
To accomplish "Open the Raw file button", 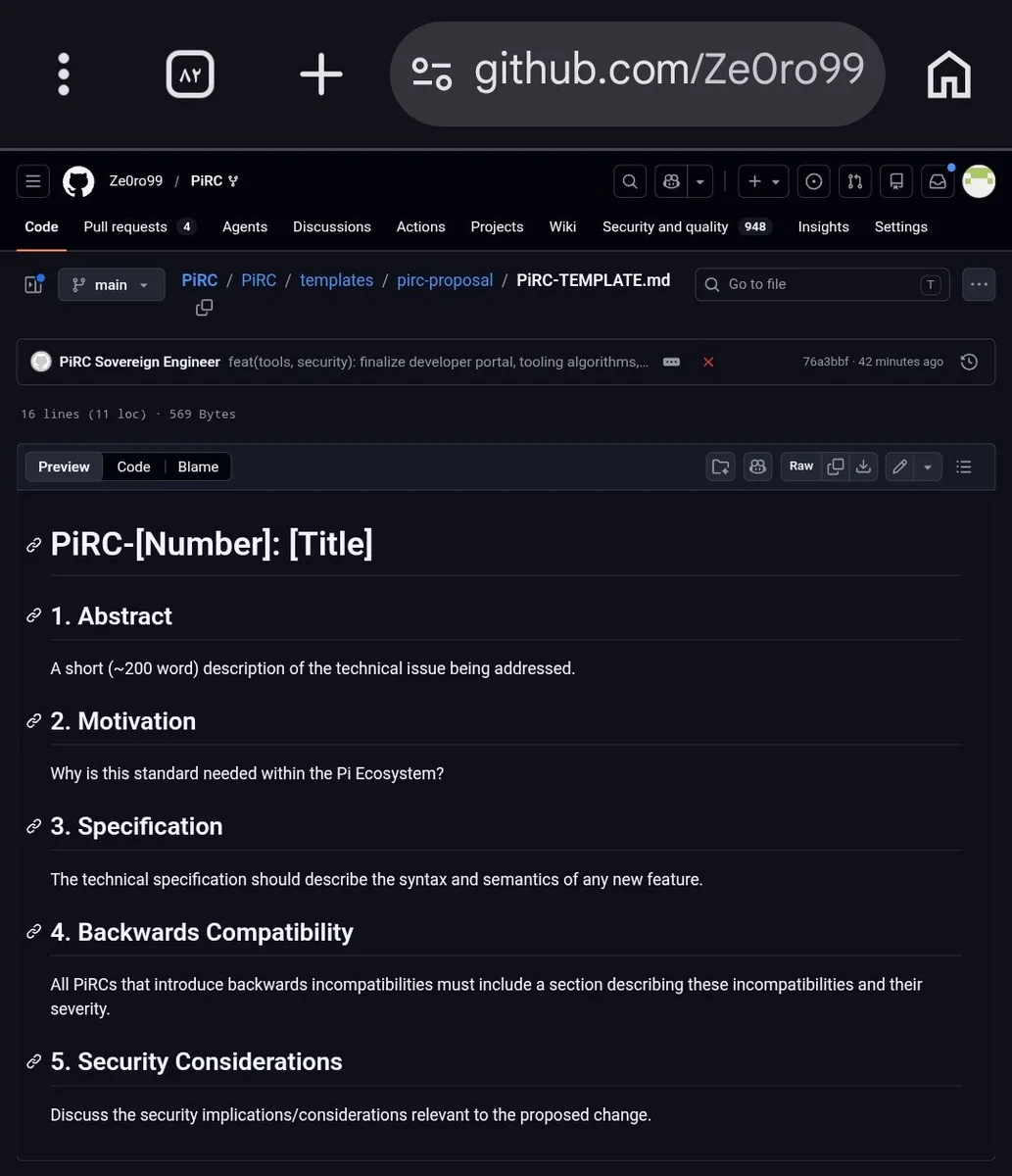I will 801,466.
